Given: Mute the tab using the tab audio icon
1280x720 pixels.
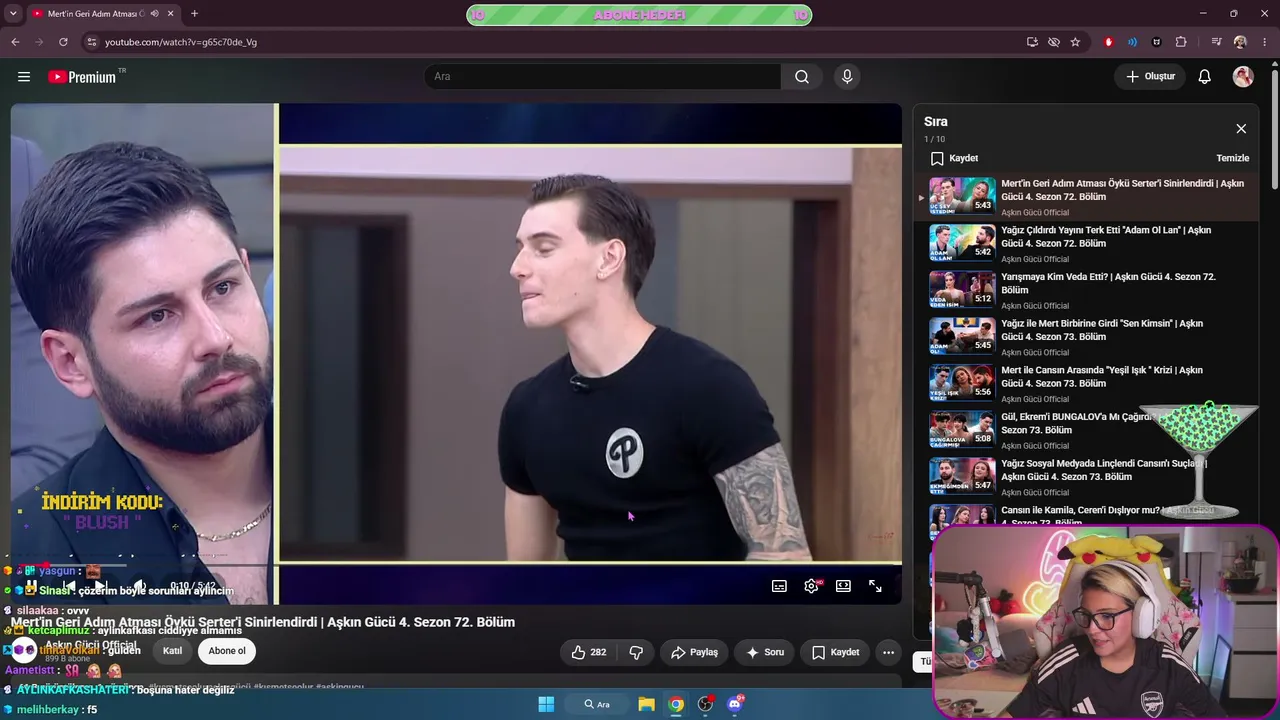Looking at the screenshot, I should pyautogui.click(x=154, y=14).
